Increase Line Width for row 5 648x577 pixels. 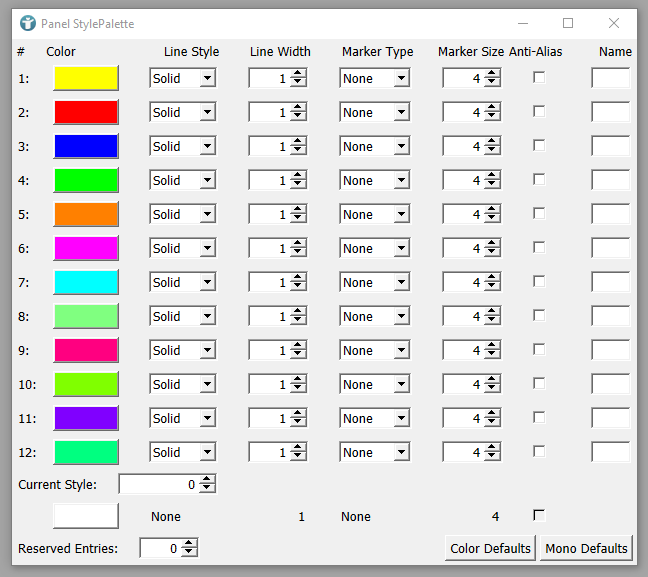(x=299, y=210)
